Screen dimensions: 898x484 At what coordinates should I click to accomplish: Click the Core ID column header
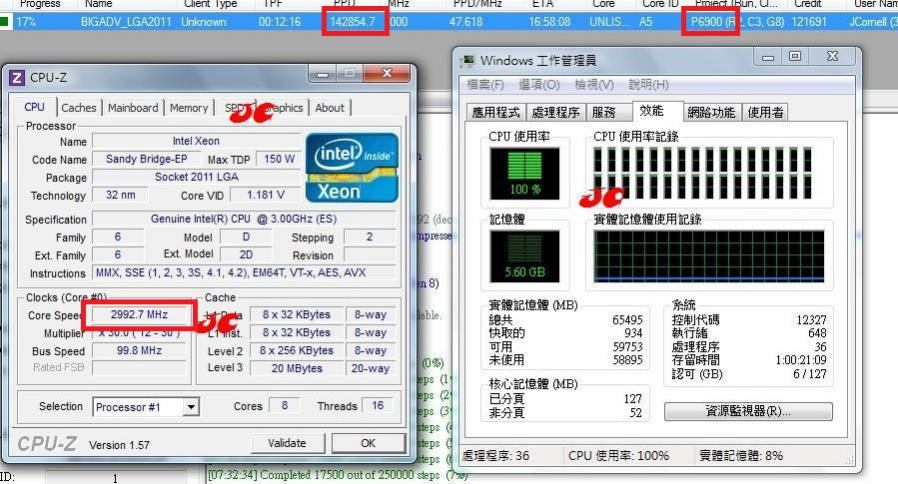(660, 4)
